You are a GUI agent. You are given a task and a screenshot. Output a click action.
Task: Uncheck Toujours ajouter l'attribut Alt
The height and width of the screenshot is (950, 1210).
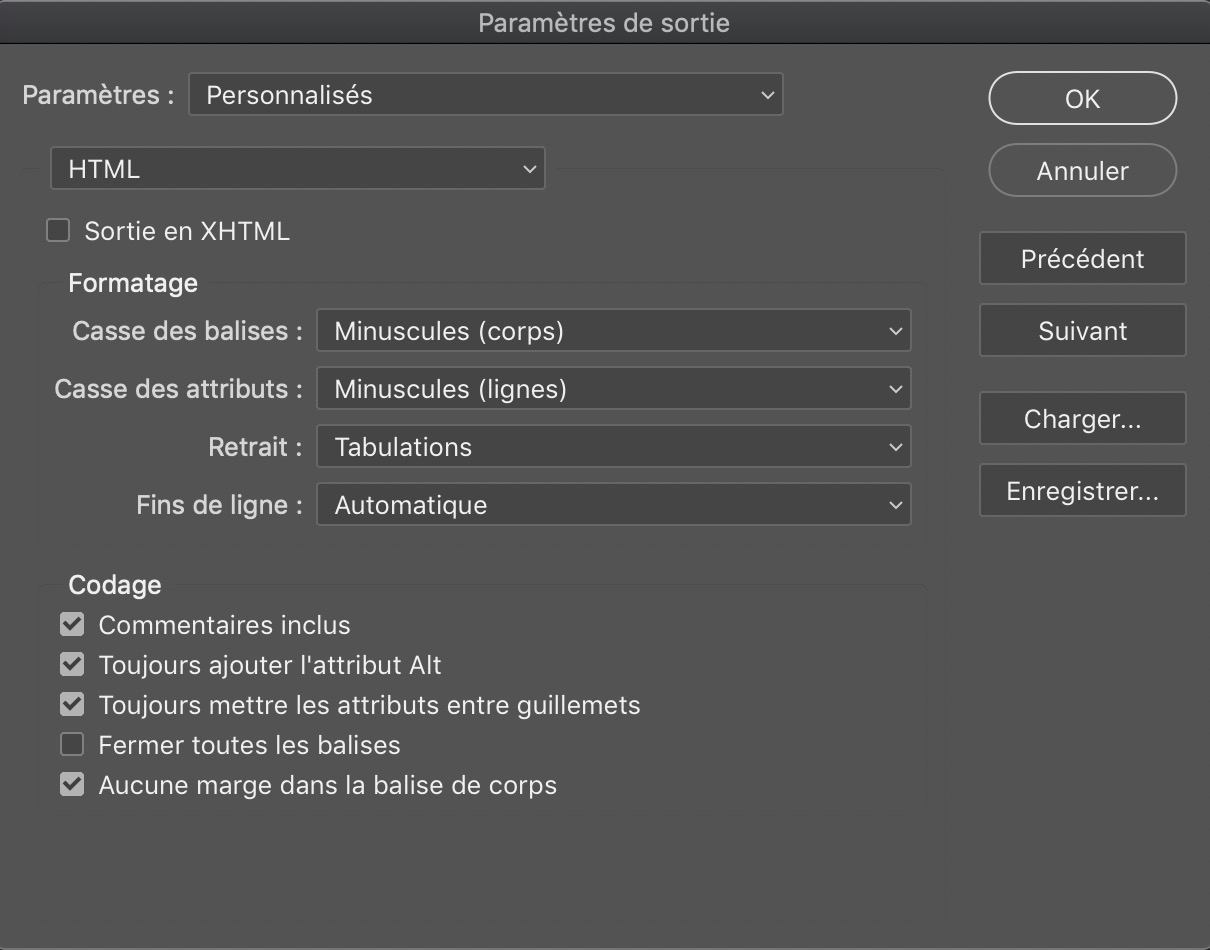pyautogui.click(x=71, y=663)
